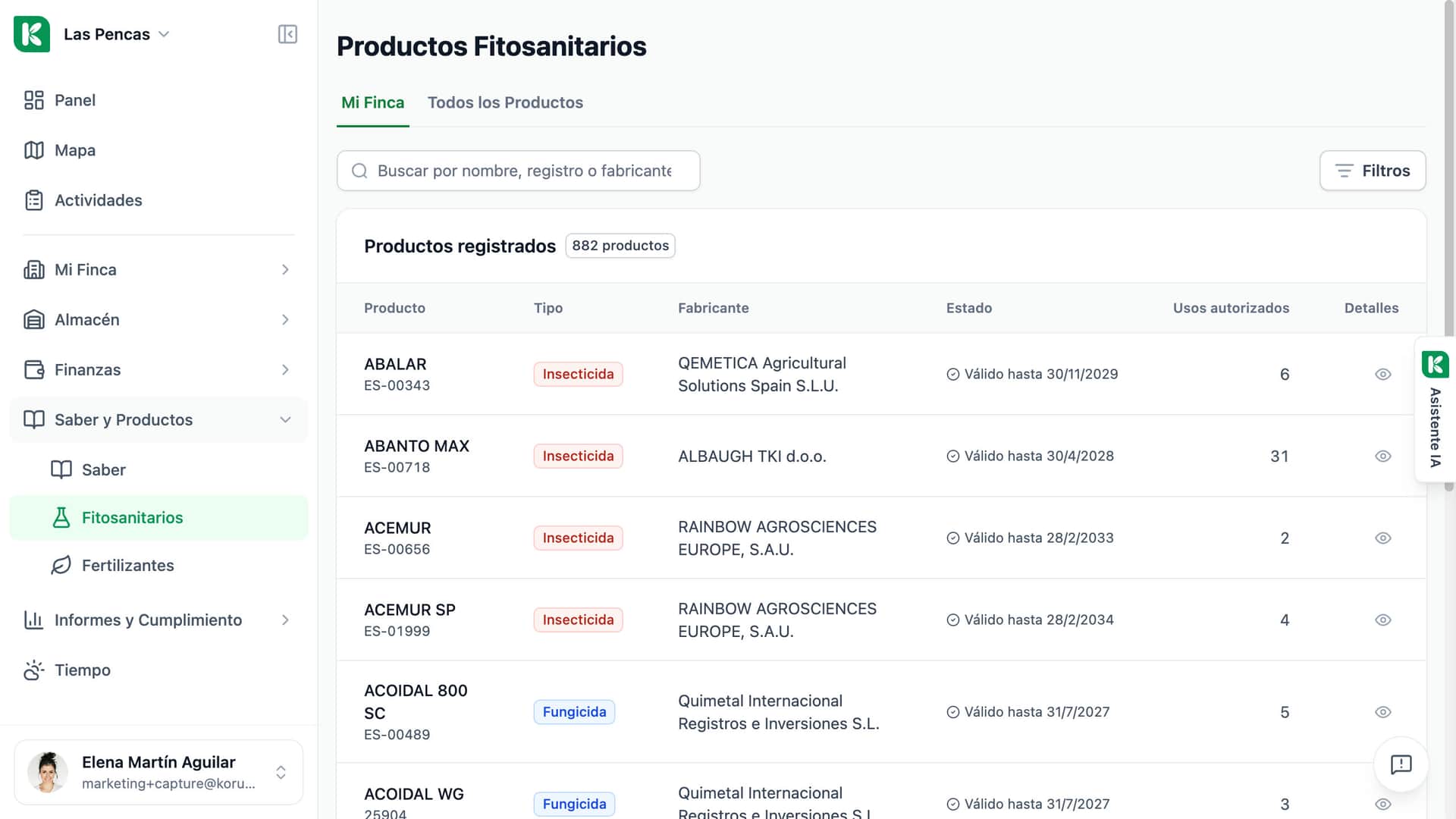Collapse the Saber y Productos section chevron
The width and height of the screenshot is (1456, 819).
click(x=285, y=420)
